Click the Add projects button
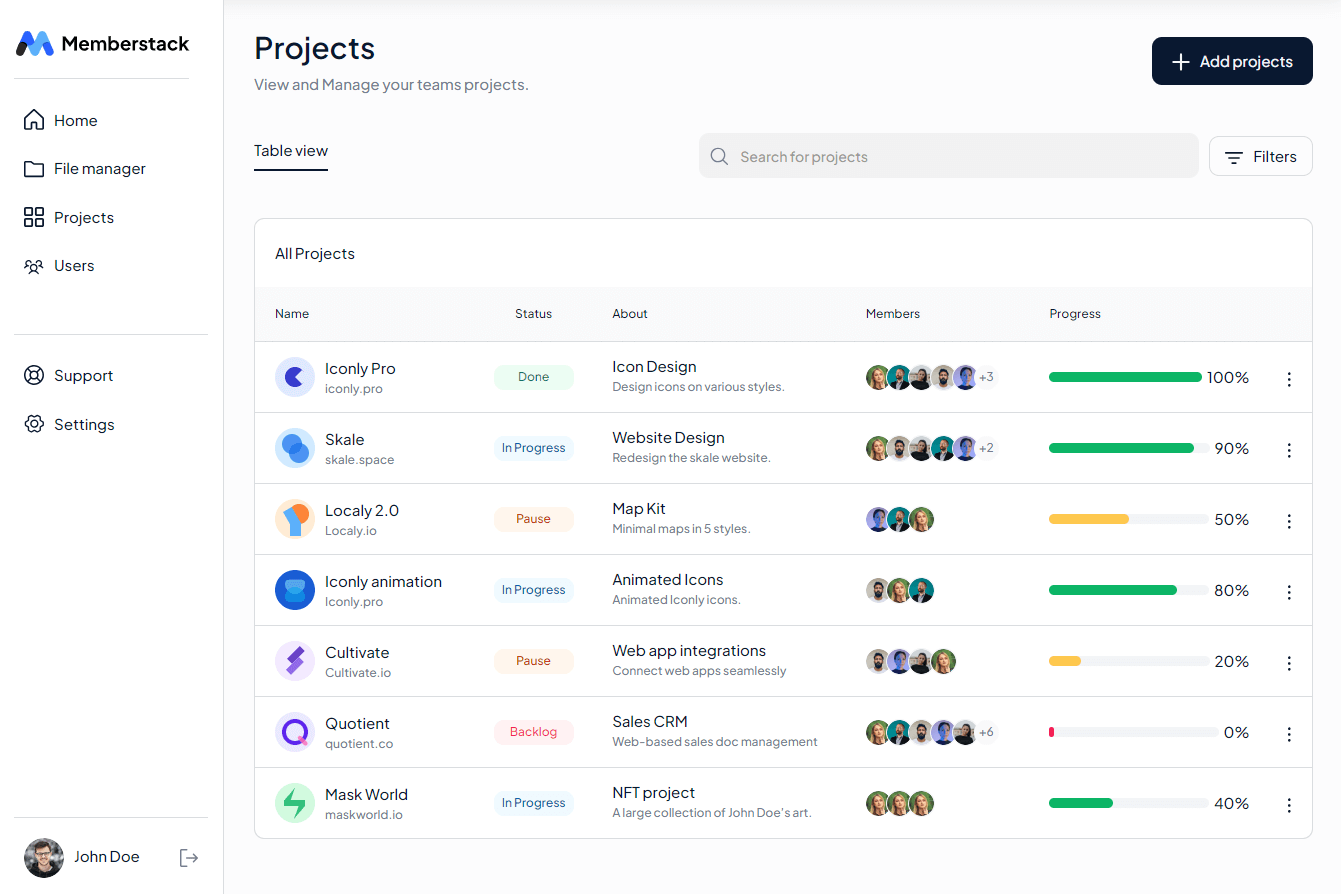Image resolution: width=1341 pixels, height=894 pixels. pos(1232,61)
